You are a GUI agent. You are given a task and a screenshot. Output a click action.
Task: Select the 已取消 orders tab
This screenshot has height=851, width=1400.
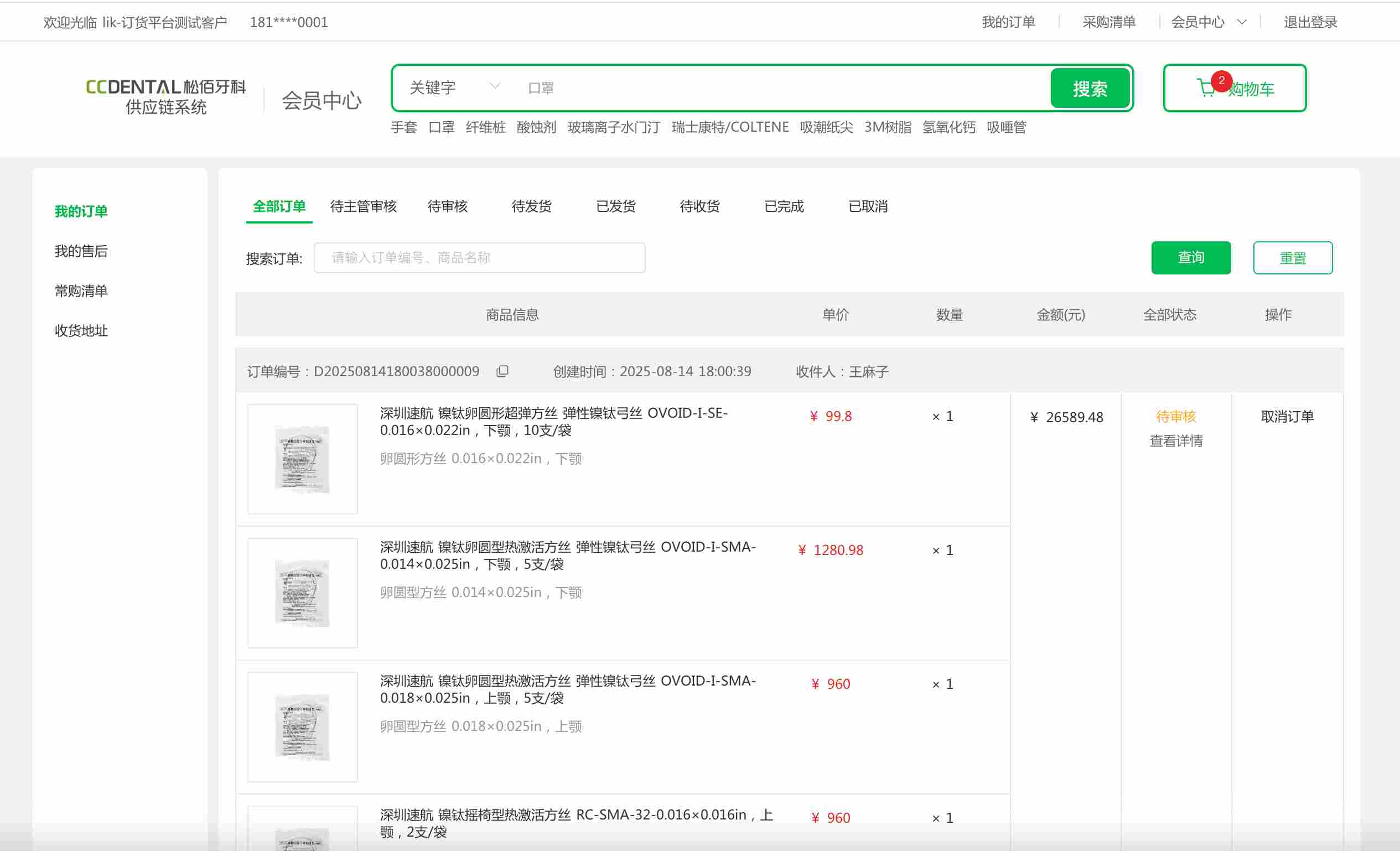click(868, 206)
